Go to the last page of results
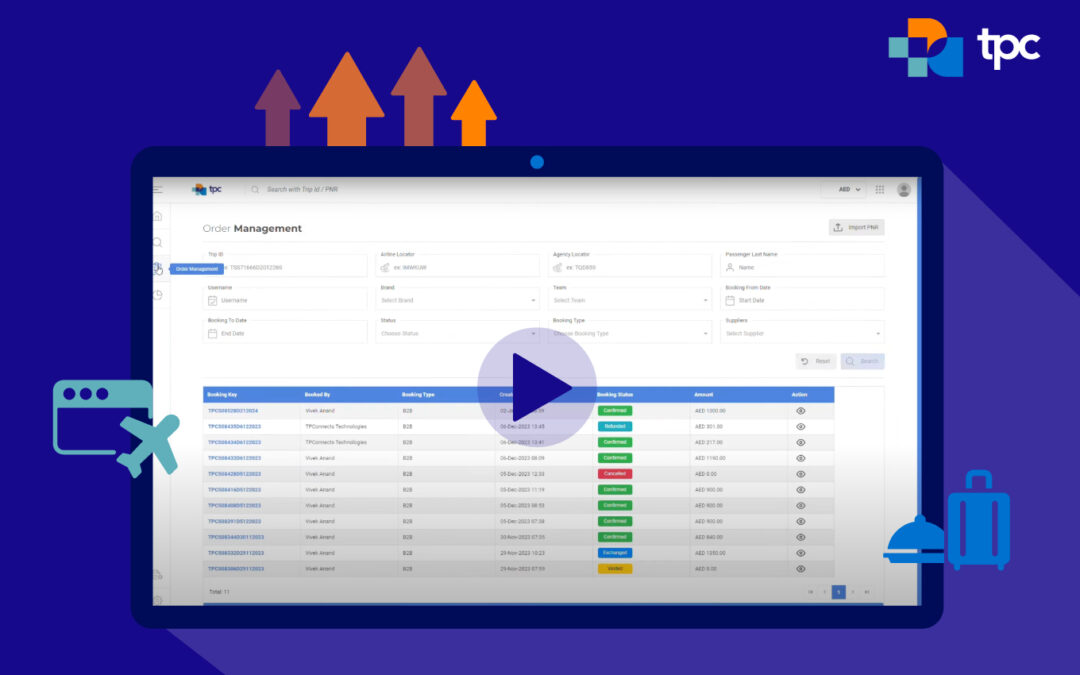Viewport: 1080px width, 675px height. point(867,592)
